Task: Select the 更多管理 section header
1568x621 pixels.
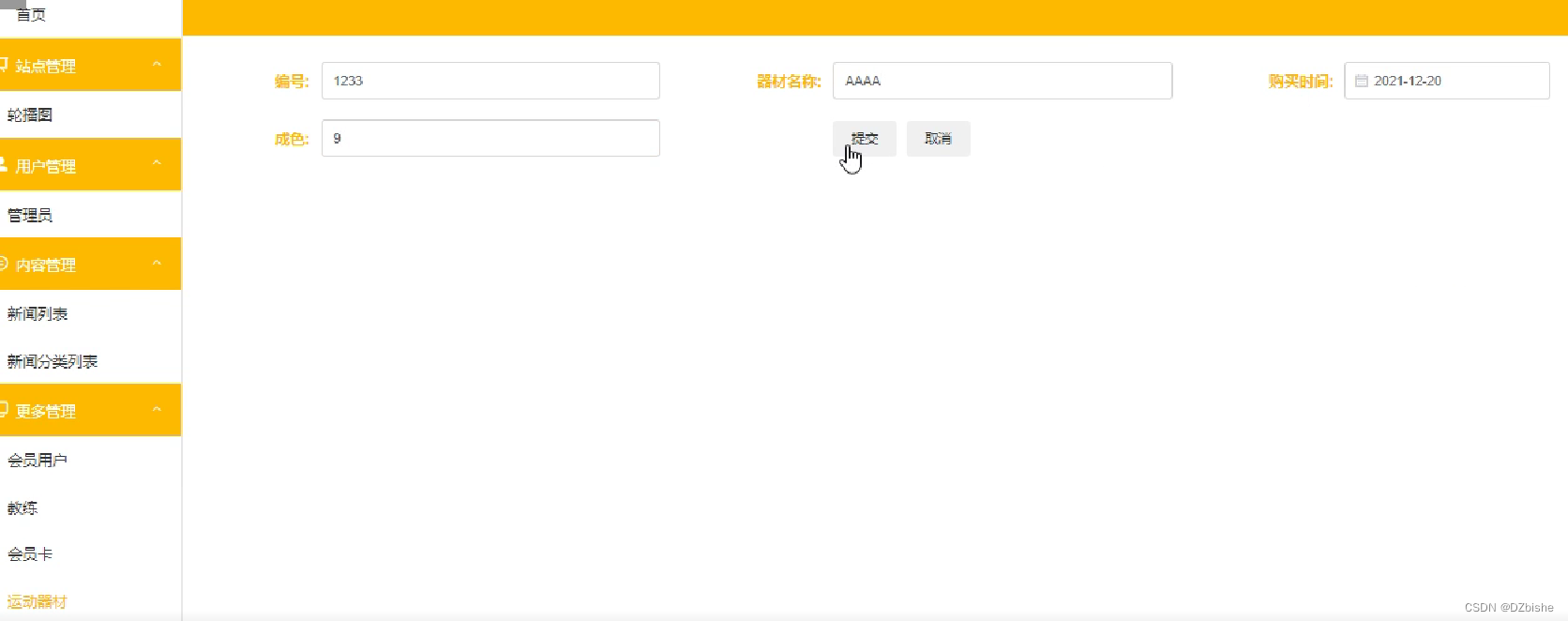Action: (90, 410)
